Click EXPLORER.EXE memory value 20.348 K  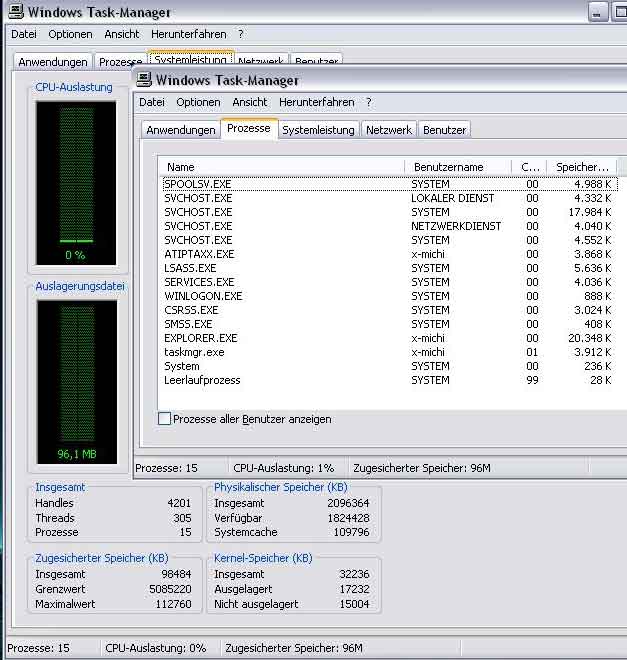point(590,338)
